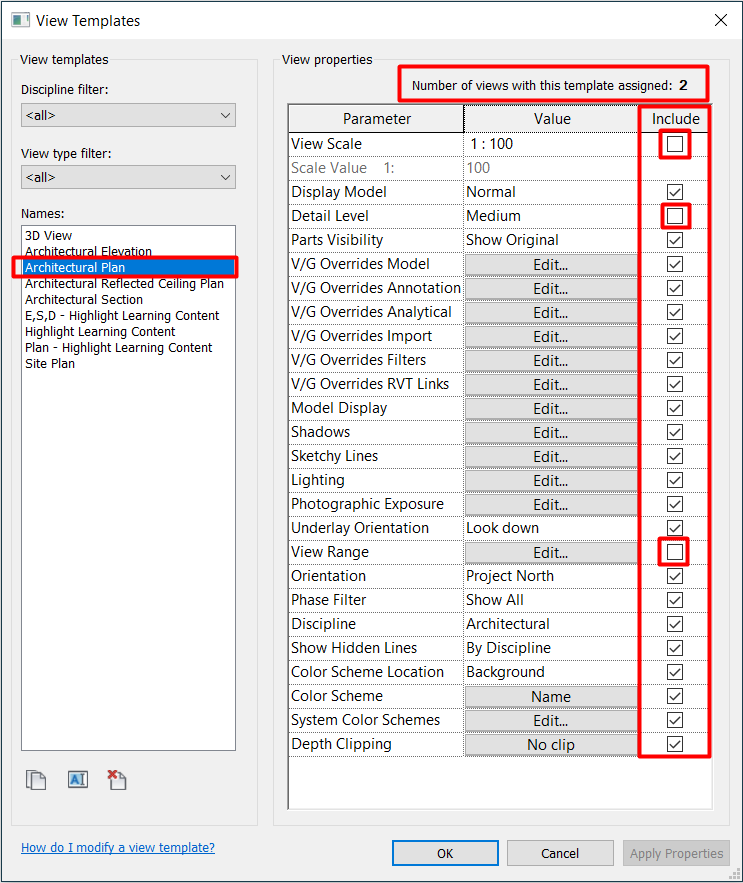Uncheck Include for Phase Filter
This screenshot has height=883, width=743.
click(675, 600)
